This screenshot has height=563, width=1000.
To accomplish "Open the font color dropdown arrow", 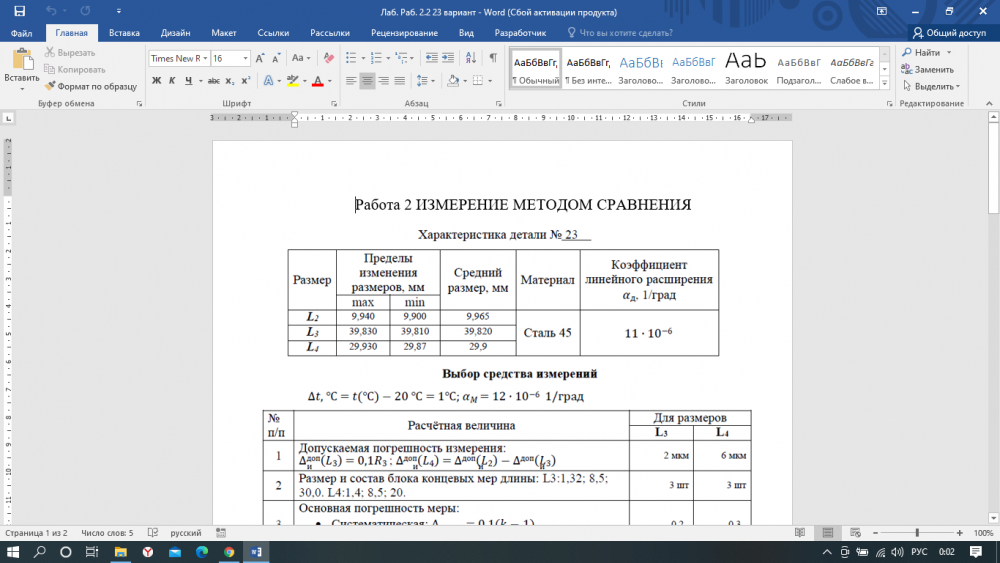I will pos(329,81).
